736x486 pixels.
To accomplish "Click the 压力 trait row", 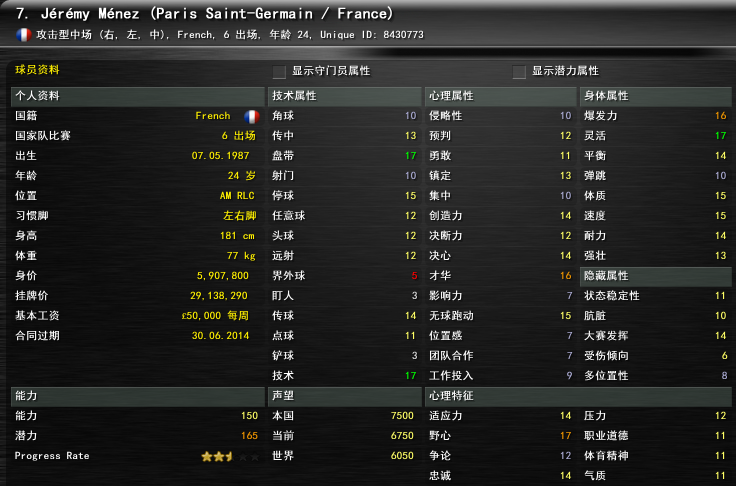I will click(x=656, y=416).
